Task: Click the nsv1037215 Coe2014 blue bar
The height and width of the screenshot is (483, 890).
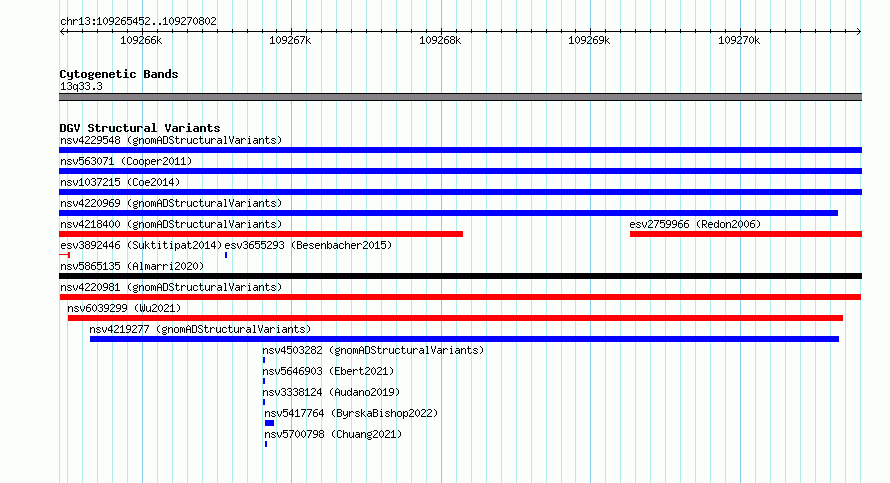Action: point(460,192)
